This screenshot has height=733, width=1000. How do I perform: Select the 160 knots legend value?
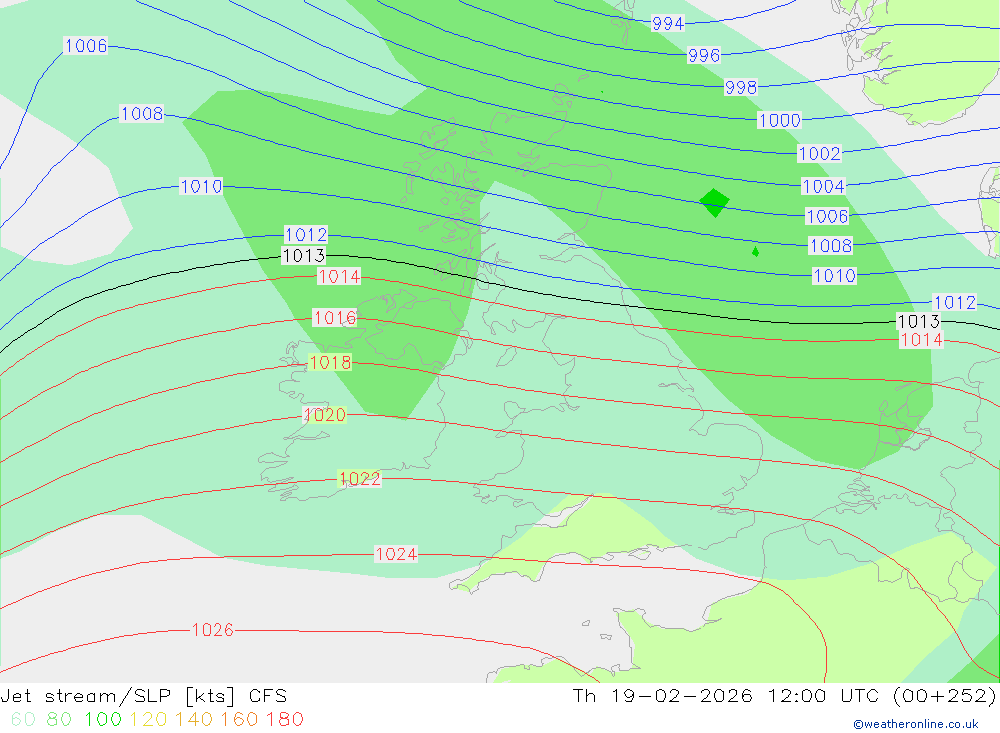click(239, 720)
